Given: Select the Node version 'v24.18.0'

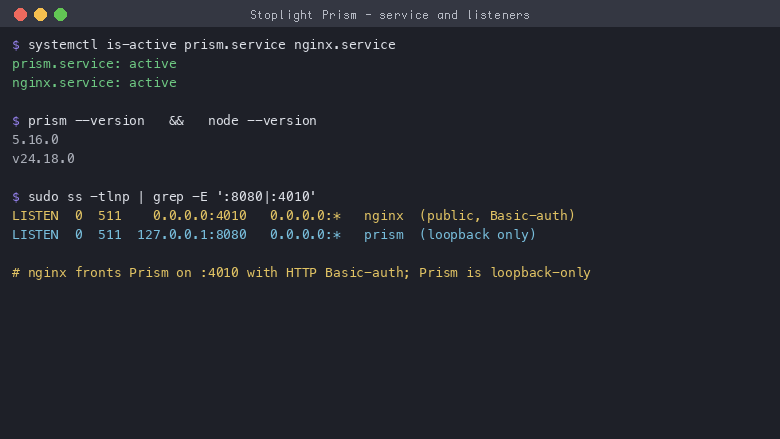Looking at the screenshot, I should [x=43, y=159].
